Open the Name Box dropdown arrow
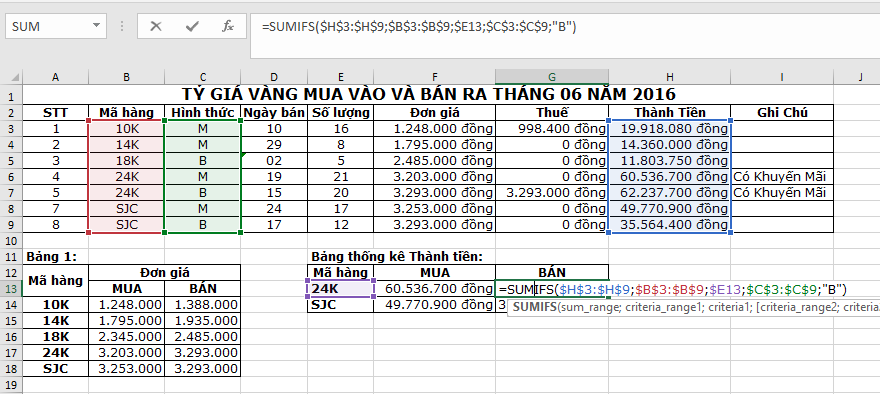880x394 pixels. 97,26
